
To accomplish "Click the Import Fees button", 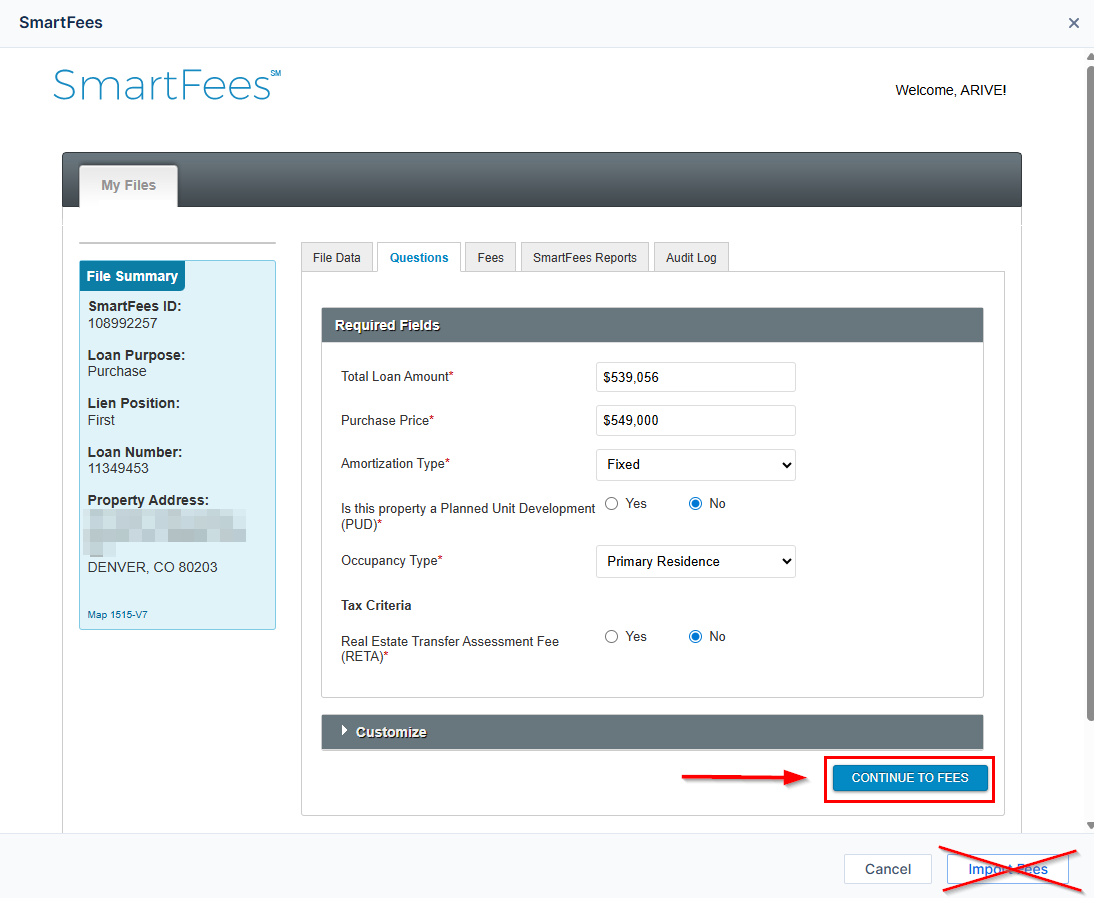I will coord(1007,869).
